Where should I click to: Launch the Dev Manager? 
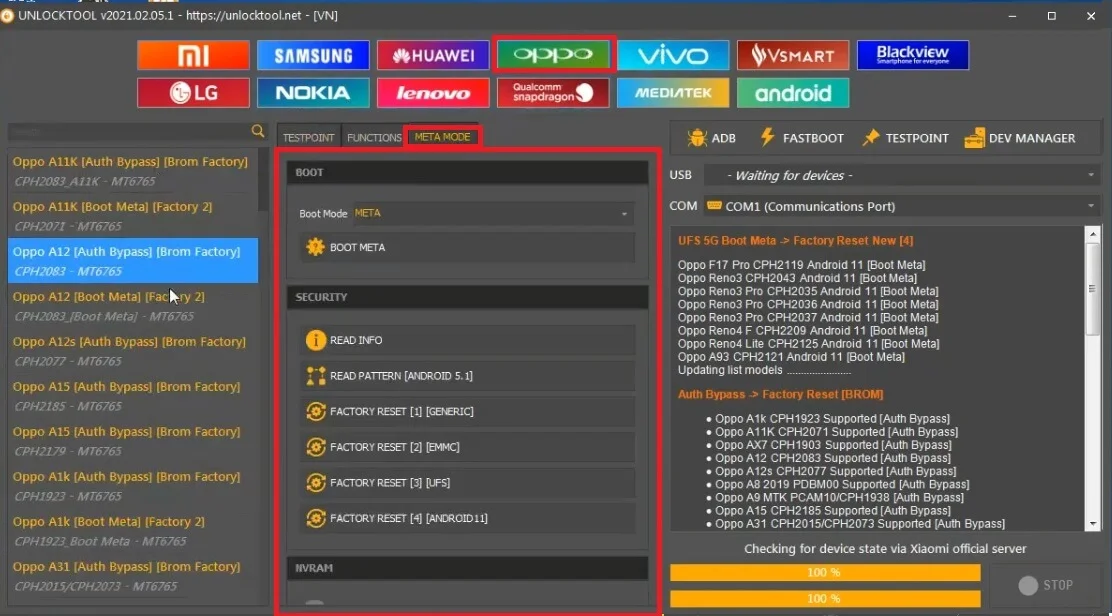click(x=1020, y=138)
